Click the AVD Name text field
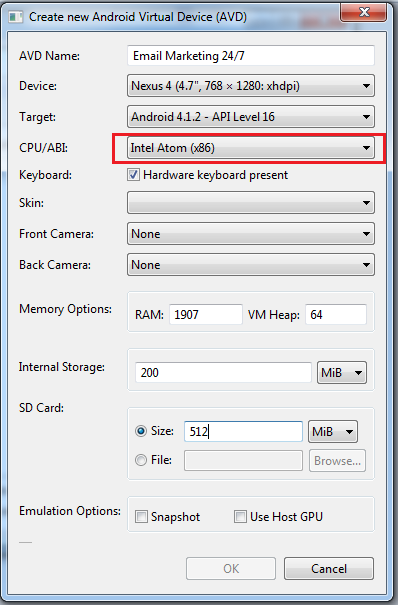Viewport: 398px width, 605px height. click(x=251, y=56)
